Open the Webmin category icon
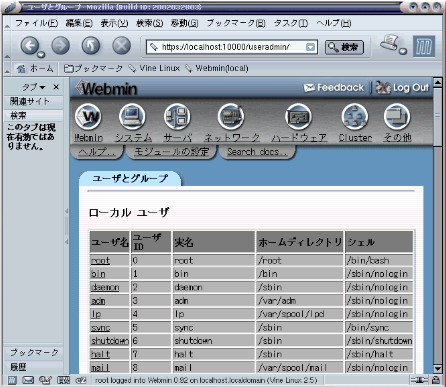This screenshot has width=446, height=387. [88, 117]
